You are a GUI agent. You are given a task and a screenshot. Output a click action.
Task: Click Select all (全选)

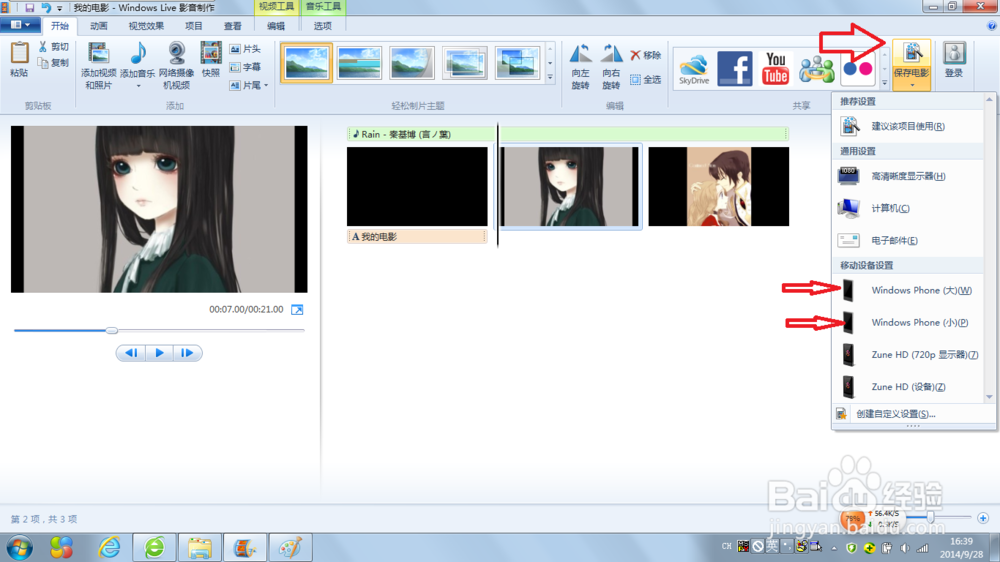pyautogui.click(x=645, y=80)
